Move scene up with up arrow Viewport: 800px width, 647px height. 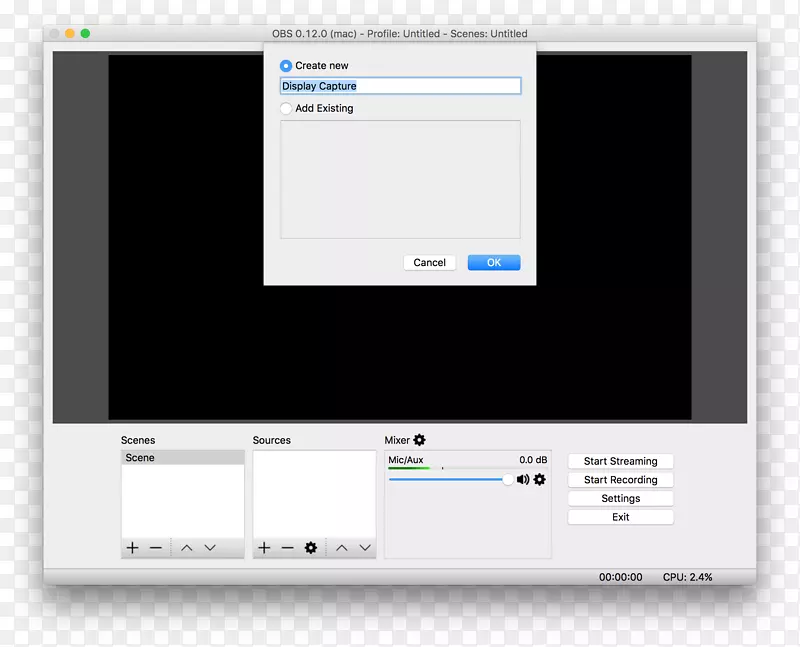tap(187, 548)
